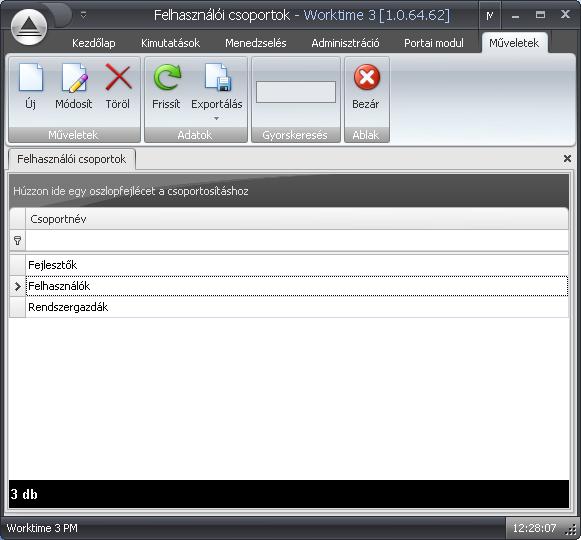Click the Frissít green refresh icon

click(167, 77)
